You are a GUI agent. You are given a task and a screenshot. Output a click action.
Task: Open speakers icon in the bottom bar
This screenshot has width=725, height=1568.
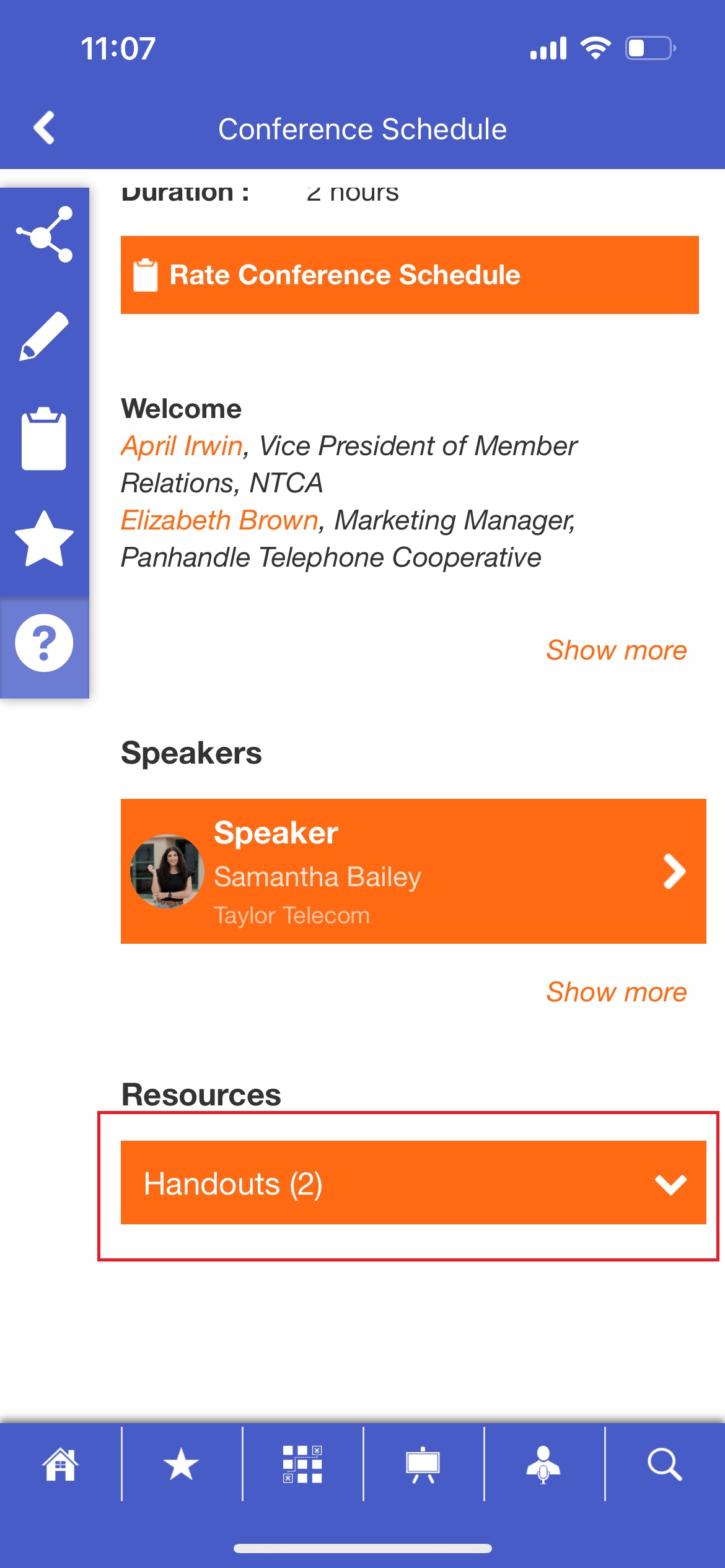[x=543, y=1465]
